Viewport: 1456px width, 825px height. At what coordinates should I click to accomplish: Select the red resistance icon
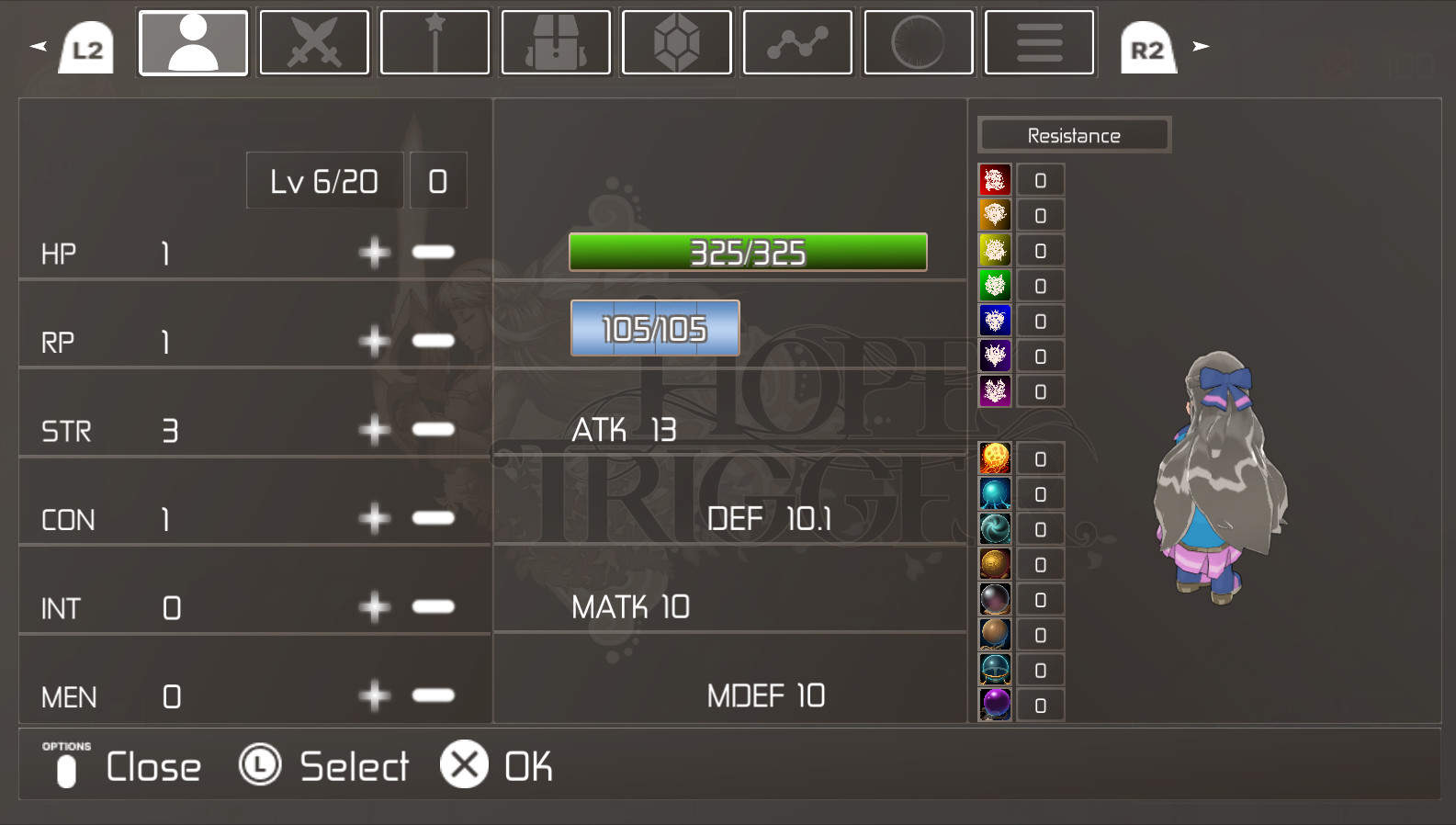[995, 180]
